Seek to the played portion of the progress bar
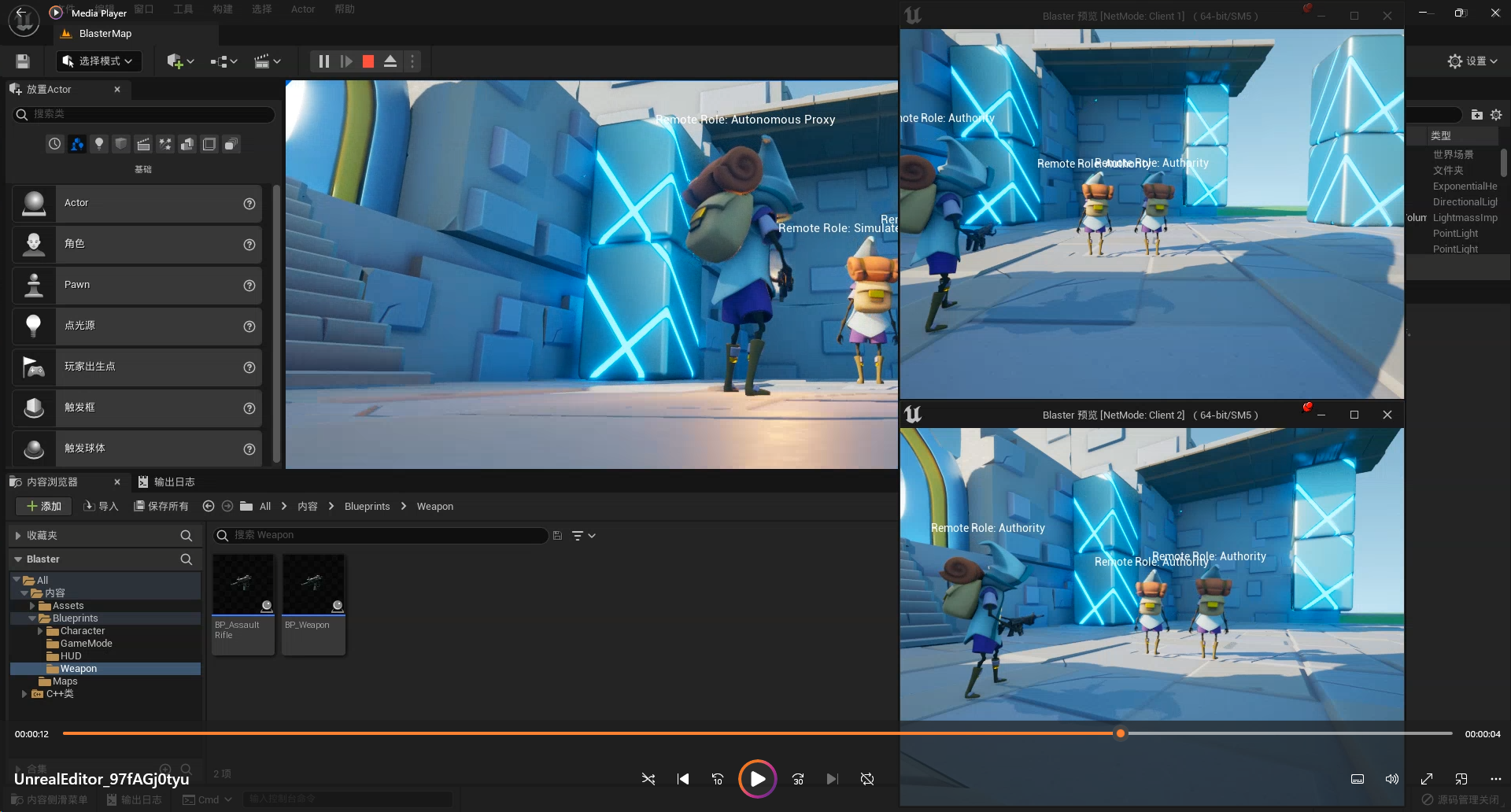This screenshot has height=812, width=1511. click(x=589, y=733)
